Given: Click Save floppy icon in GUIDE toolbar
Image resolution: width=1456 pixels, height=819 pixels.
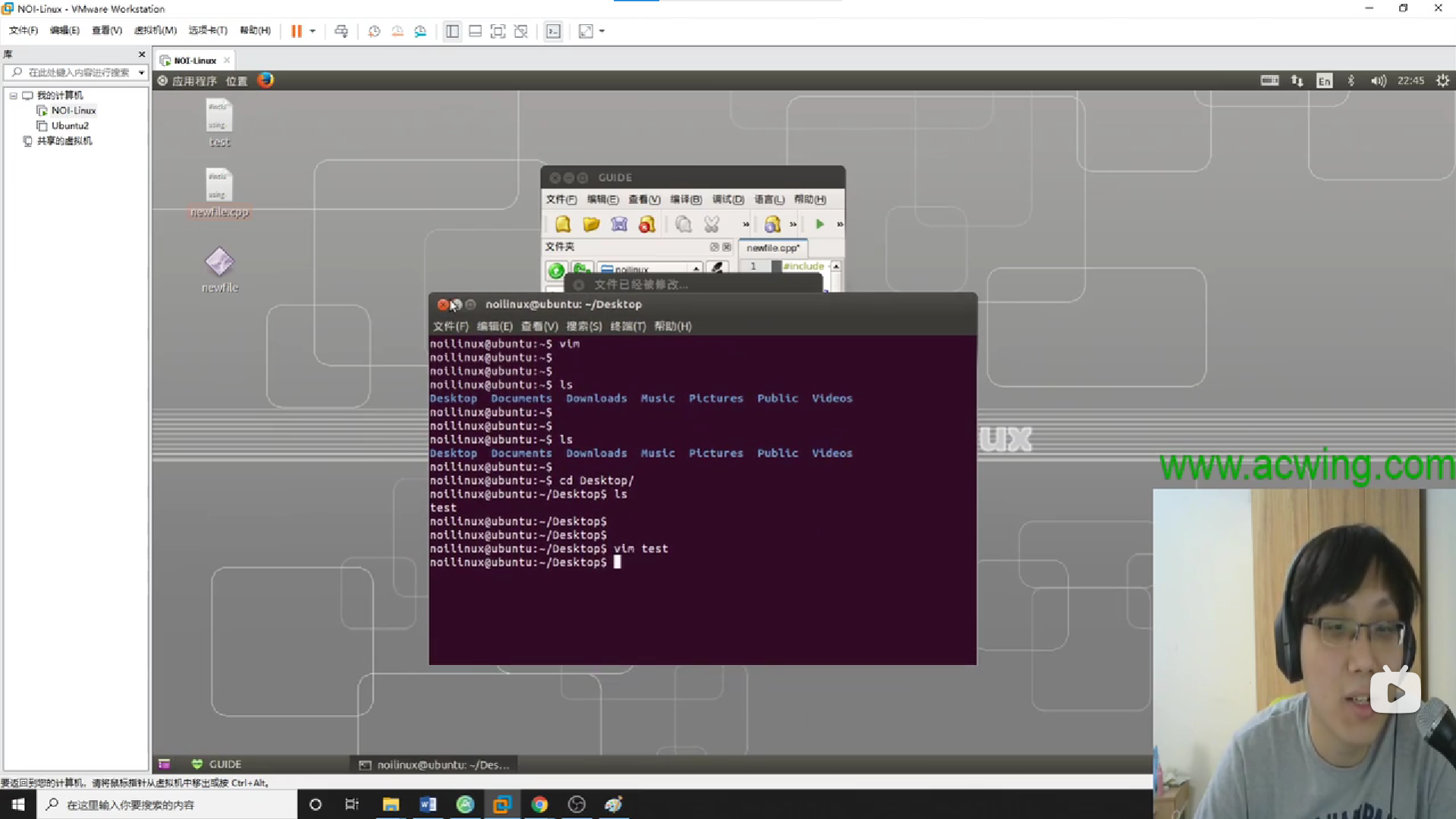Looking at the screenshot, I should (619, 224).
